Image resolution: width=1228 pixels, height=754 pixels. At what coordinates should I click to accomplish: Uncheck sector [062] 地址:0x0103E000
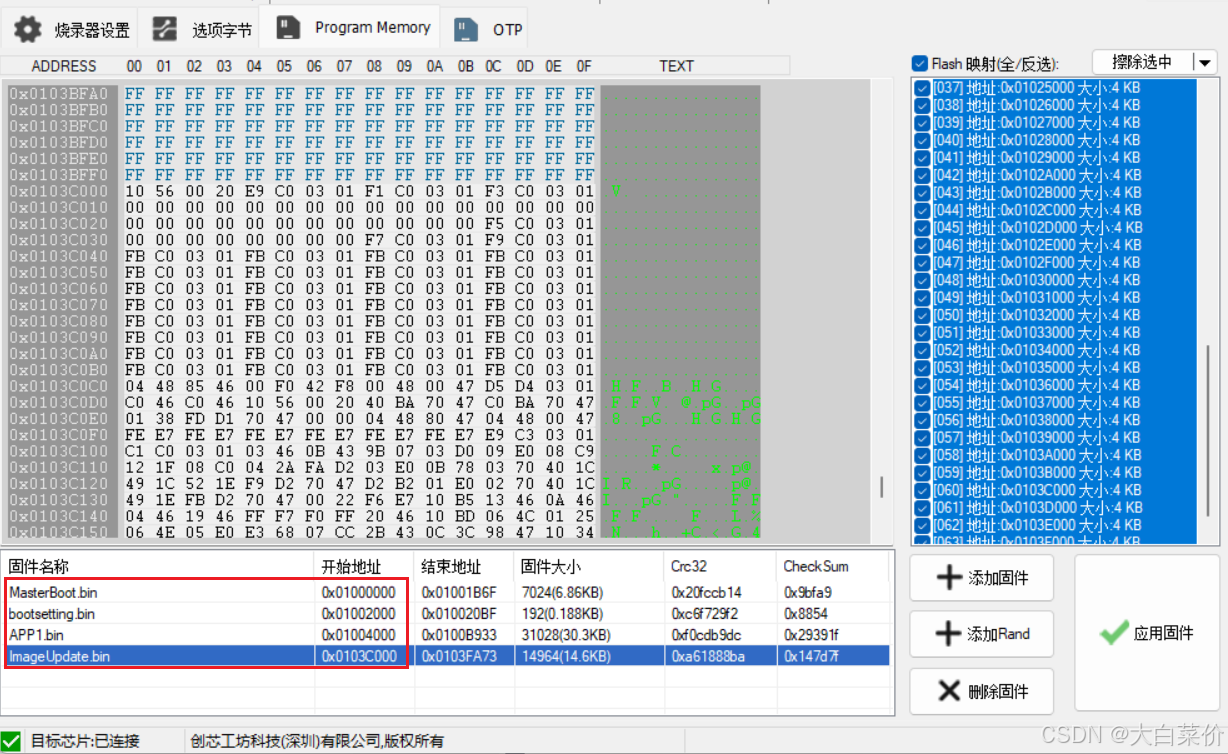[922, 525]
